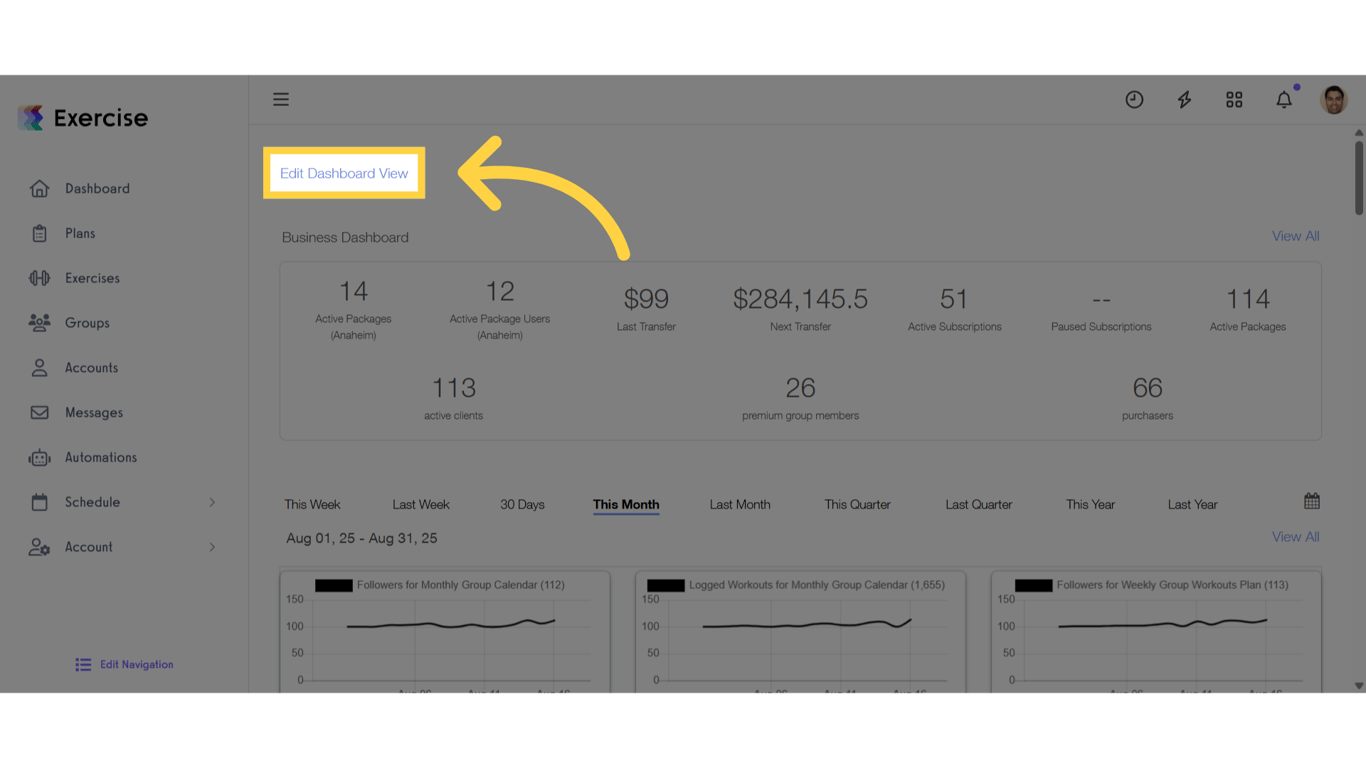The image size is (1366, 768).
Task: Switch to the Last Month tab
Action: coord(740,504)
